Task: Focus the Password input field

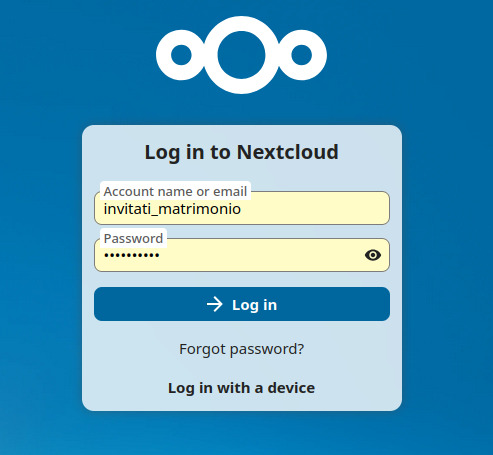Action: [x=242, y=255]
